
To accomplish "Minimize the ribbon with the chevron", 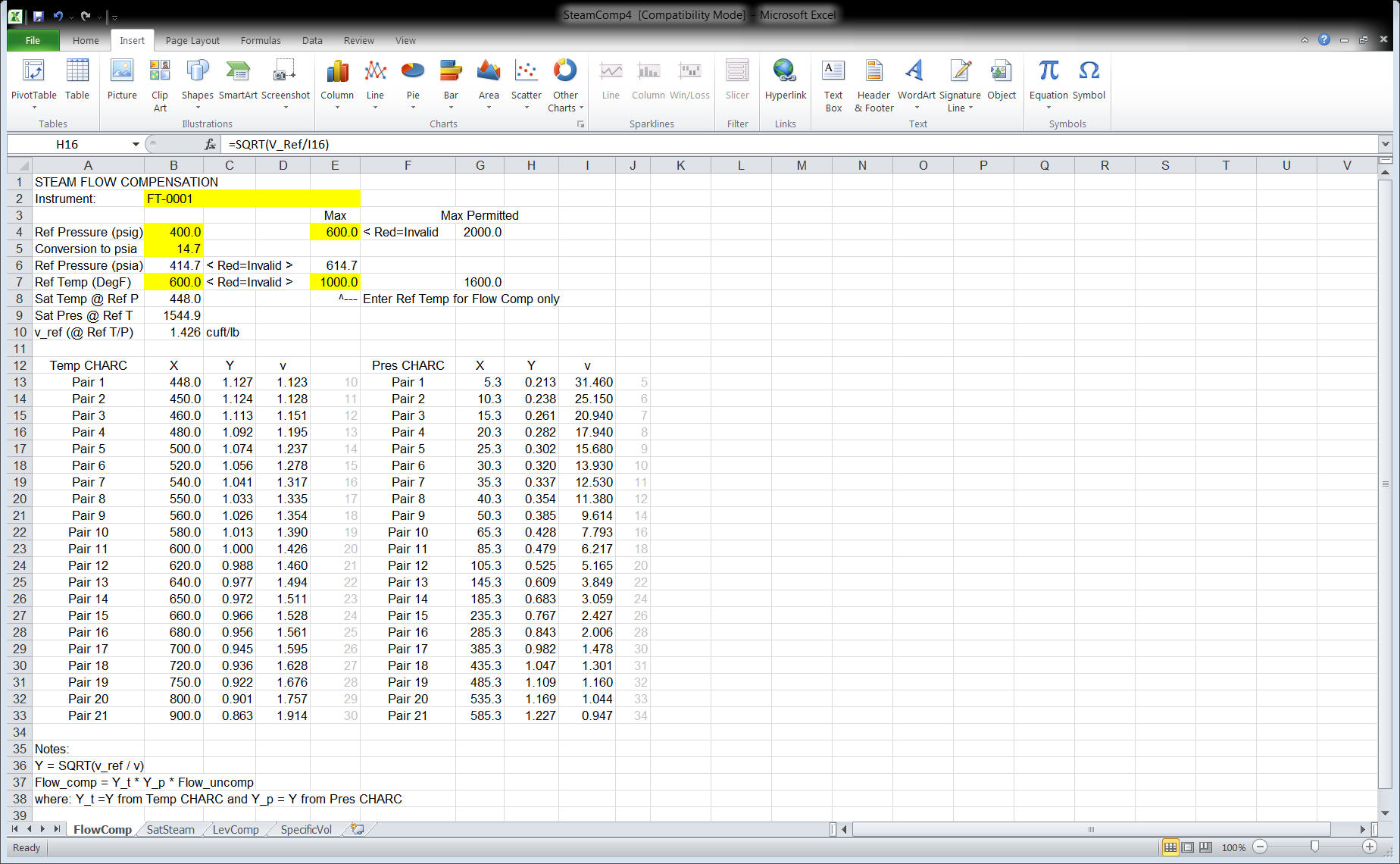I will click(x=1305, y=40).
